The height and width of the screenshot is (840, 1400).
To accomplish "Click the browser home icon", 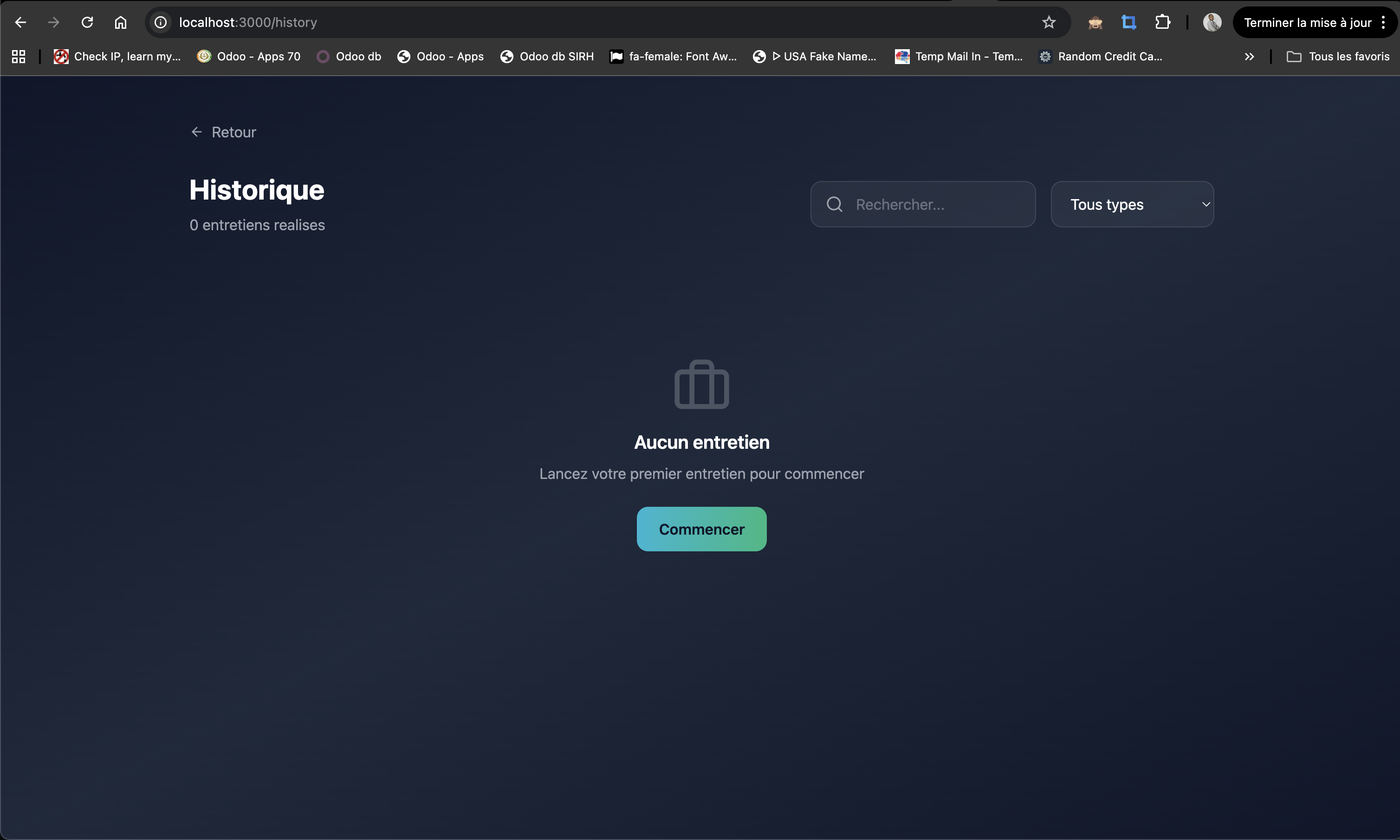I will tap(121, 22).
